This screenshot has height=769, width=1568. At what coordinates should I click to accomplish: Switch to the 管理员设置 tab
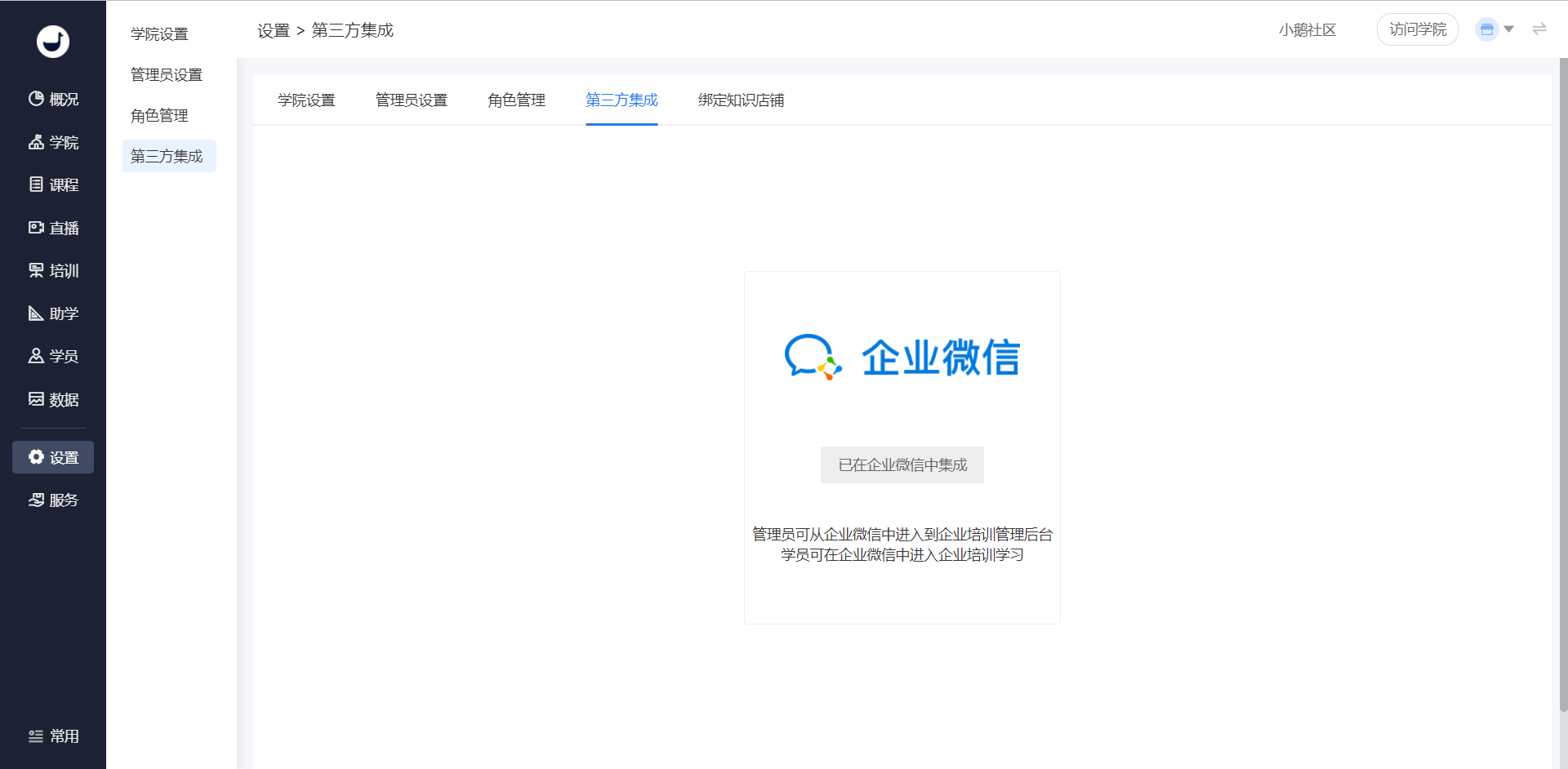tap(412, 100)
